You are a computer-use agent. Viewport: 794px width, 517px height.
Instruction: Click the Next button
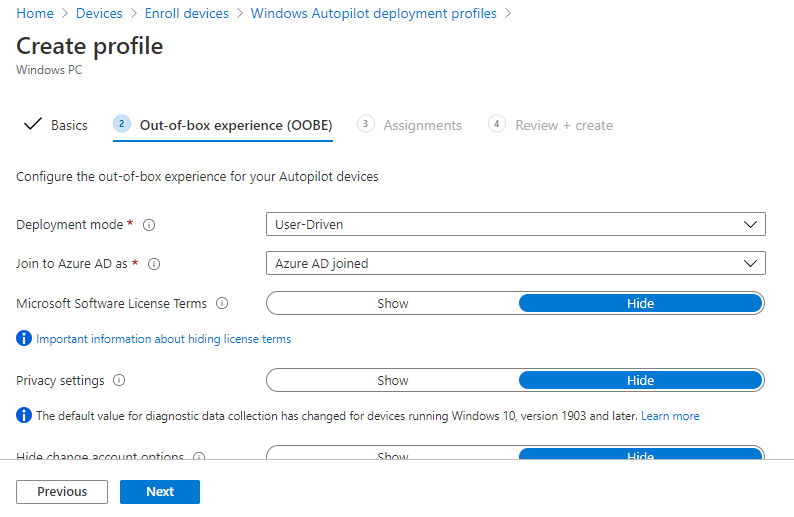[x=160, y=492]
